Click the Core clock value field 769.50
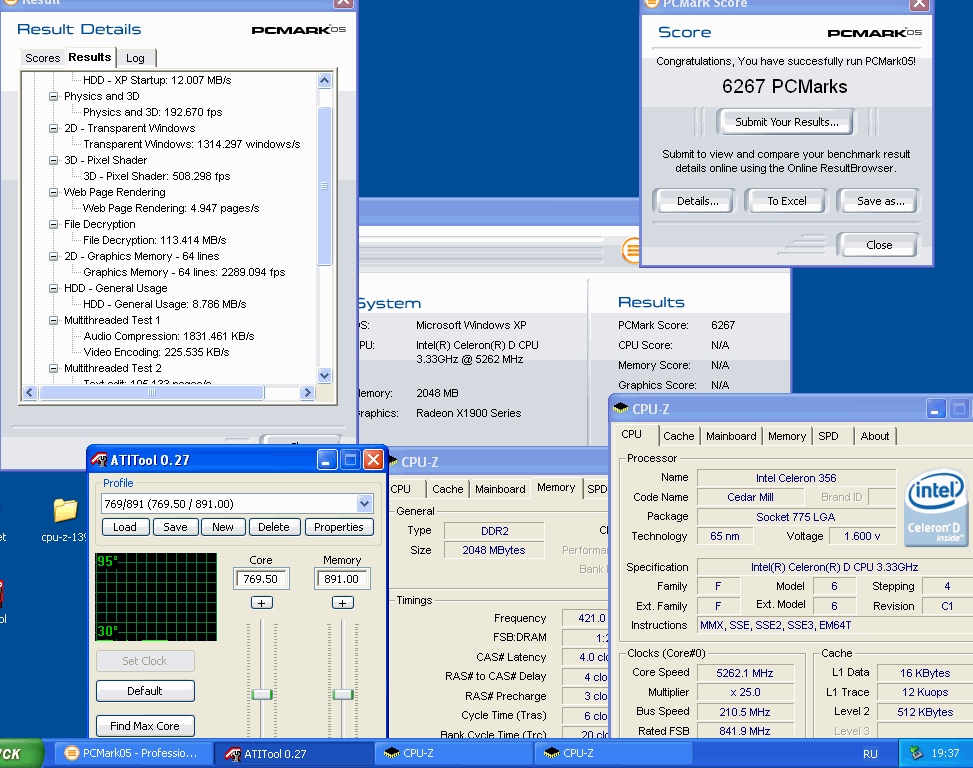This screenshot has width=973, height=768. (261, 579)
